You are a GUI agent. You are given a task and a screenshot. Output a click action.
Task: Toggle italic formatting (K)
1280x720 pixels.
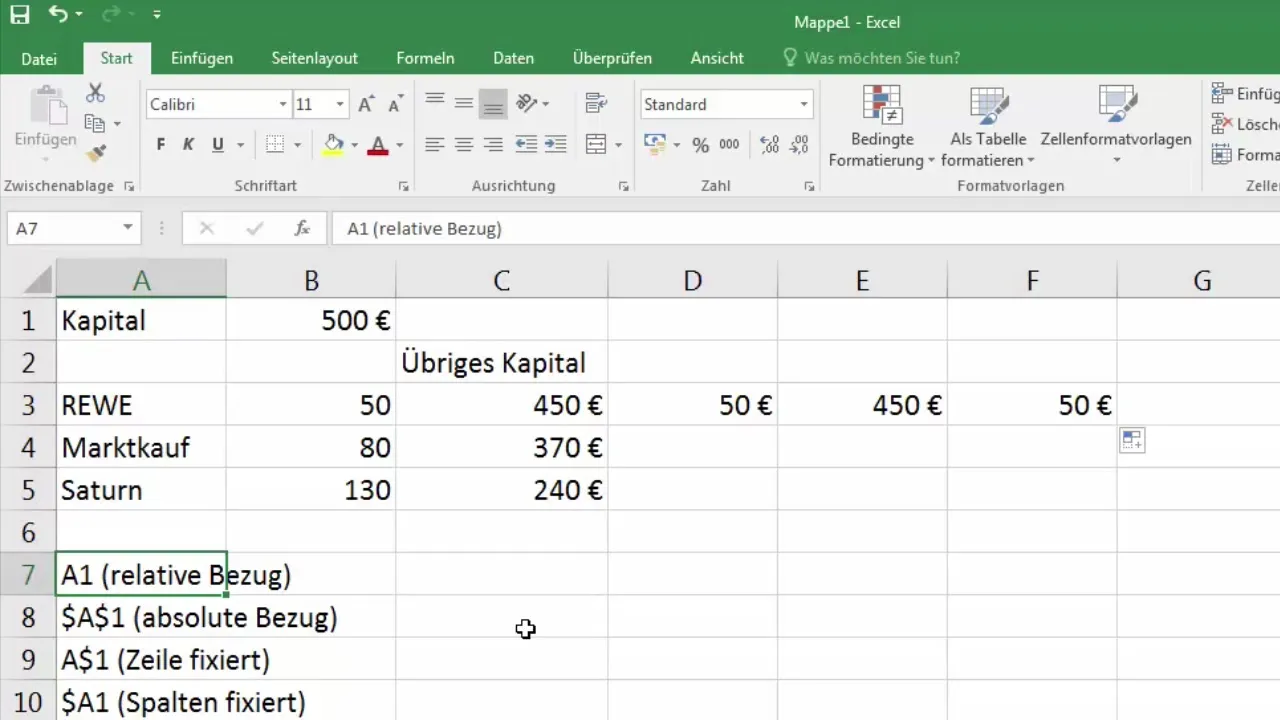coord(189,145)
